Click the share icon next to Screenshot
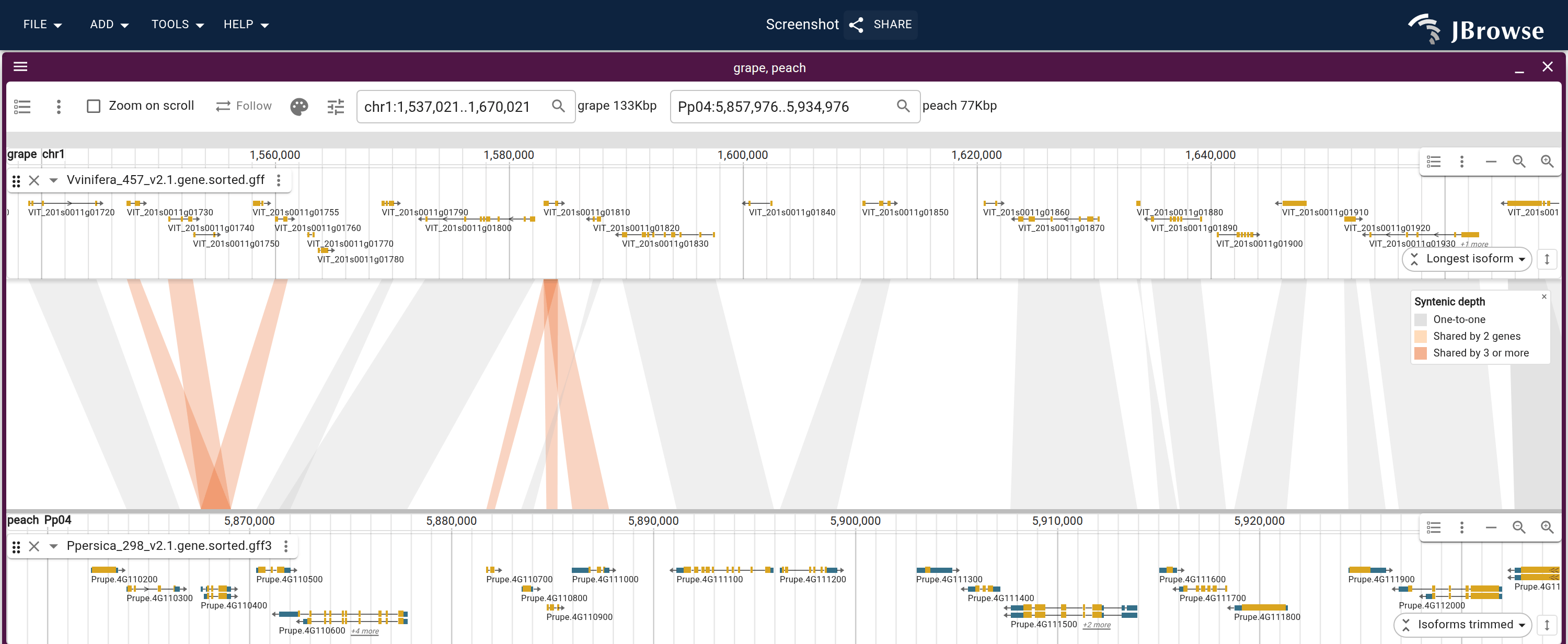Screen dimensions: 1568x644 point(857,25)
